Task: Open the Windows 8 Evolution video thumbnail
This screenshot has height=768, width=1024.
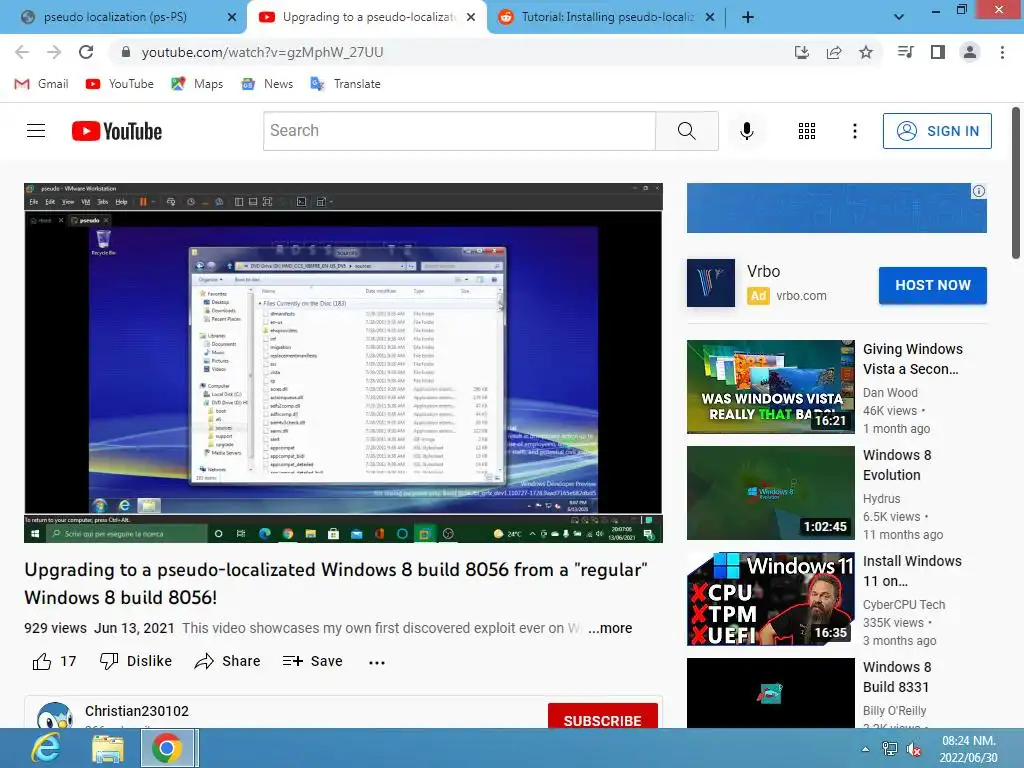Action: (771, 492)
